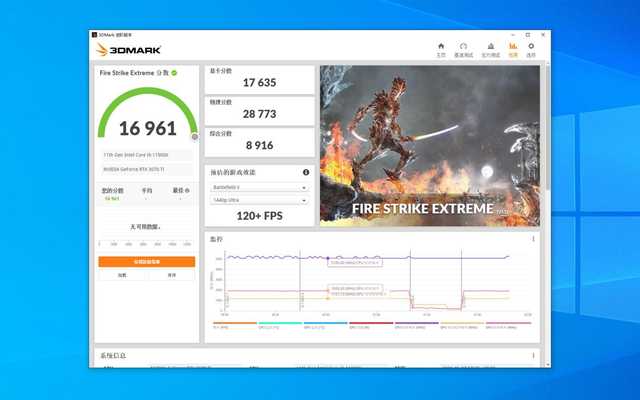Open the system info panel three-dot menu
640x400 pixels.
click(533, 356)
